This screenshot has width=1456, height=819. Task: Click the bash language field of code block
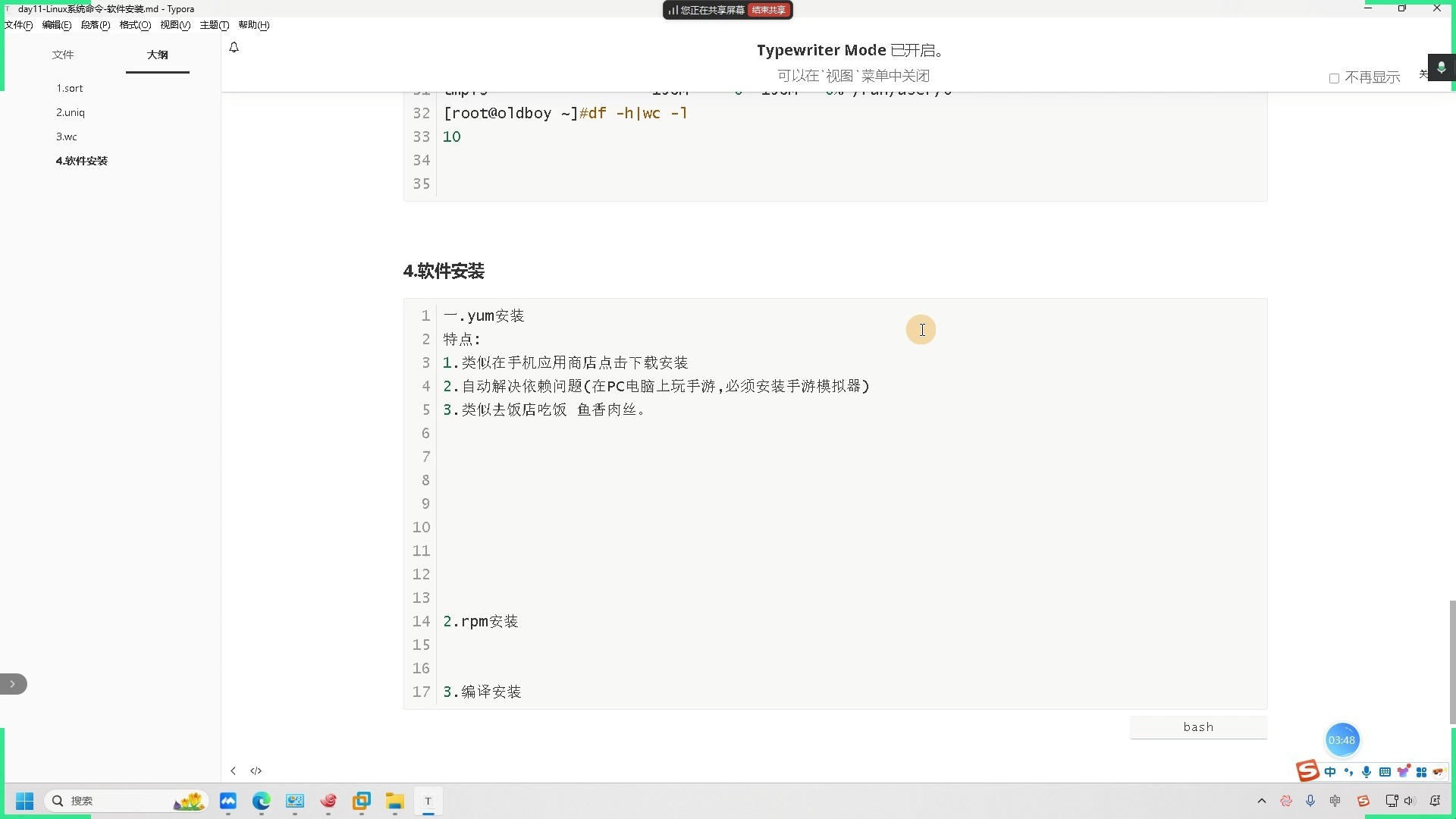coord(1198,726)
